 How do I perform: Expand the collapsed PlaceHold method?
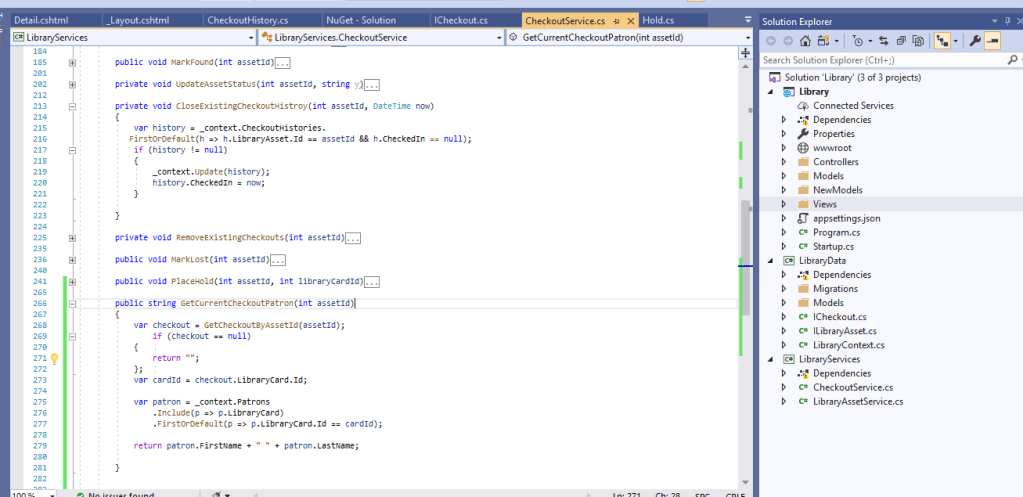pos(72,282)
